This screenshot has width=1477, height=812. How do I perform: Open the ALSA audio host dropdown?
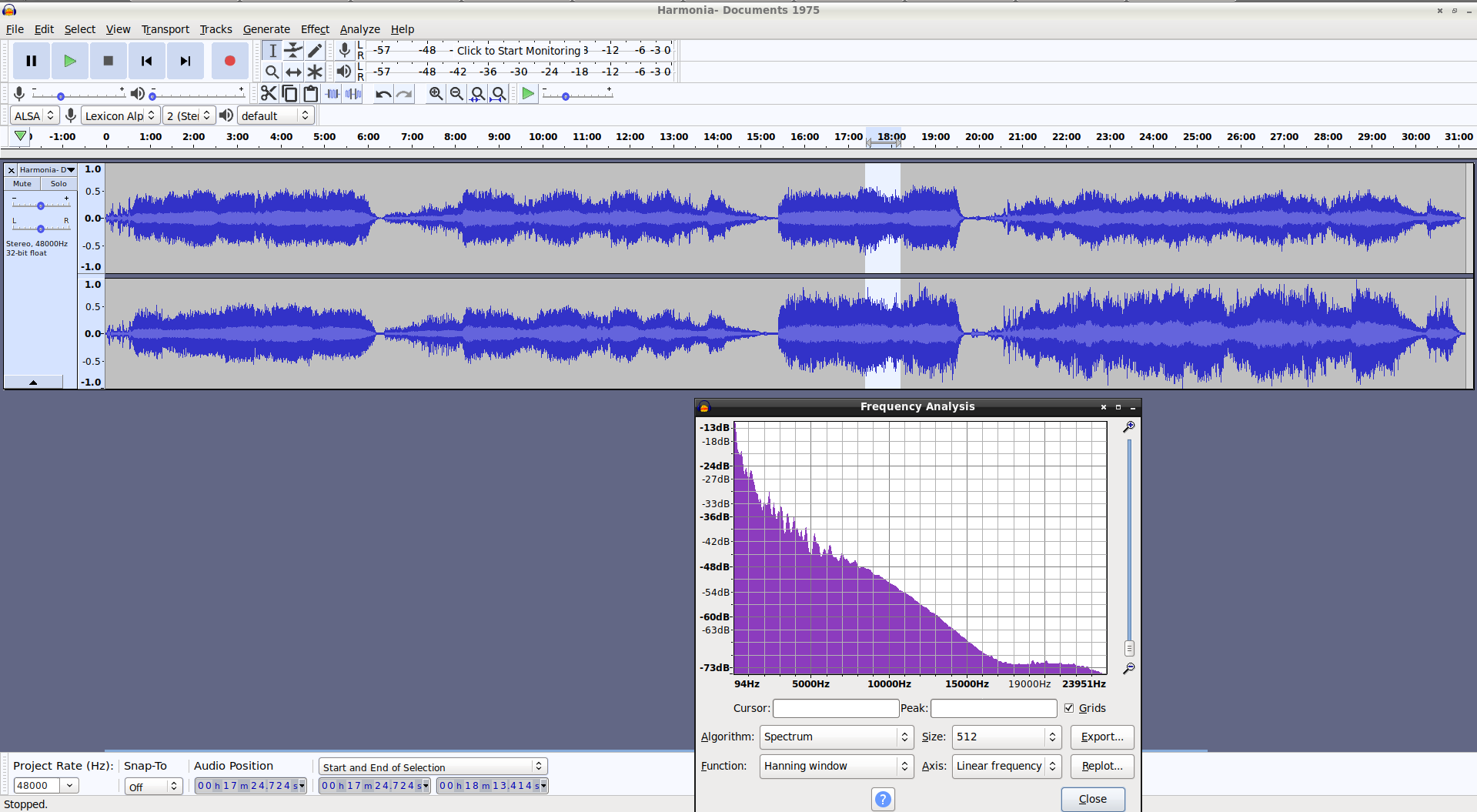[x=35, y=115]
